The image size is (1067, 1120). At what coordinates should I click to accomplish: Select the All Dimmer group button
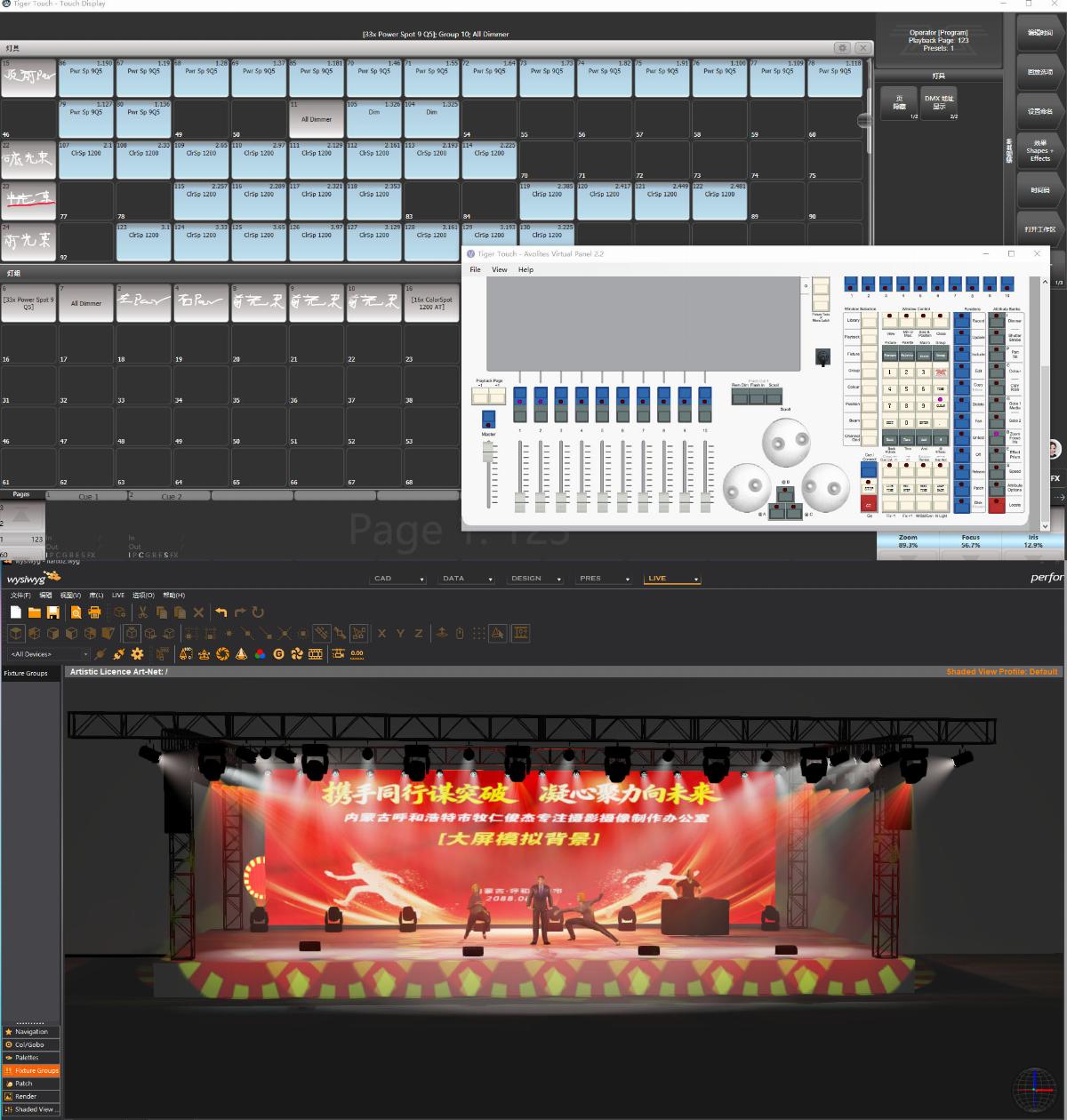click(86, 303)
